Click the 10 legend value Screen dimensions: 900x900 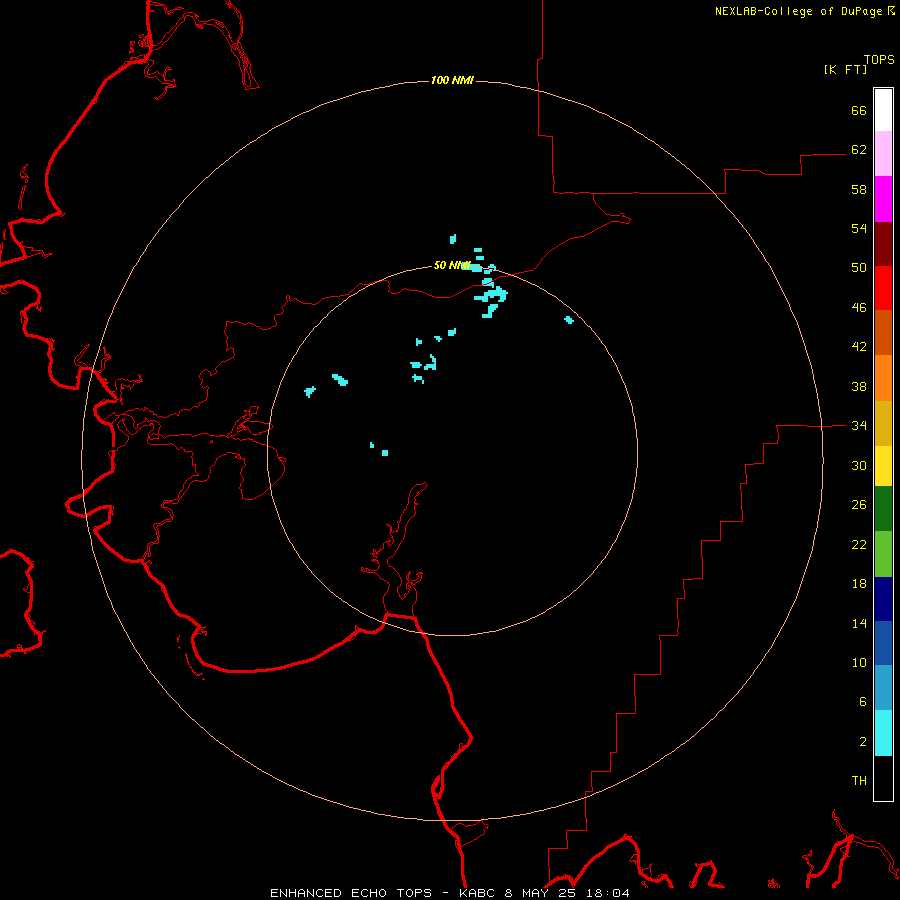(x=859, y=662)
